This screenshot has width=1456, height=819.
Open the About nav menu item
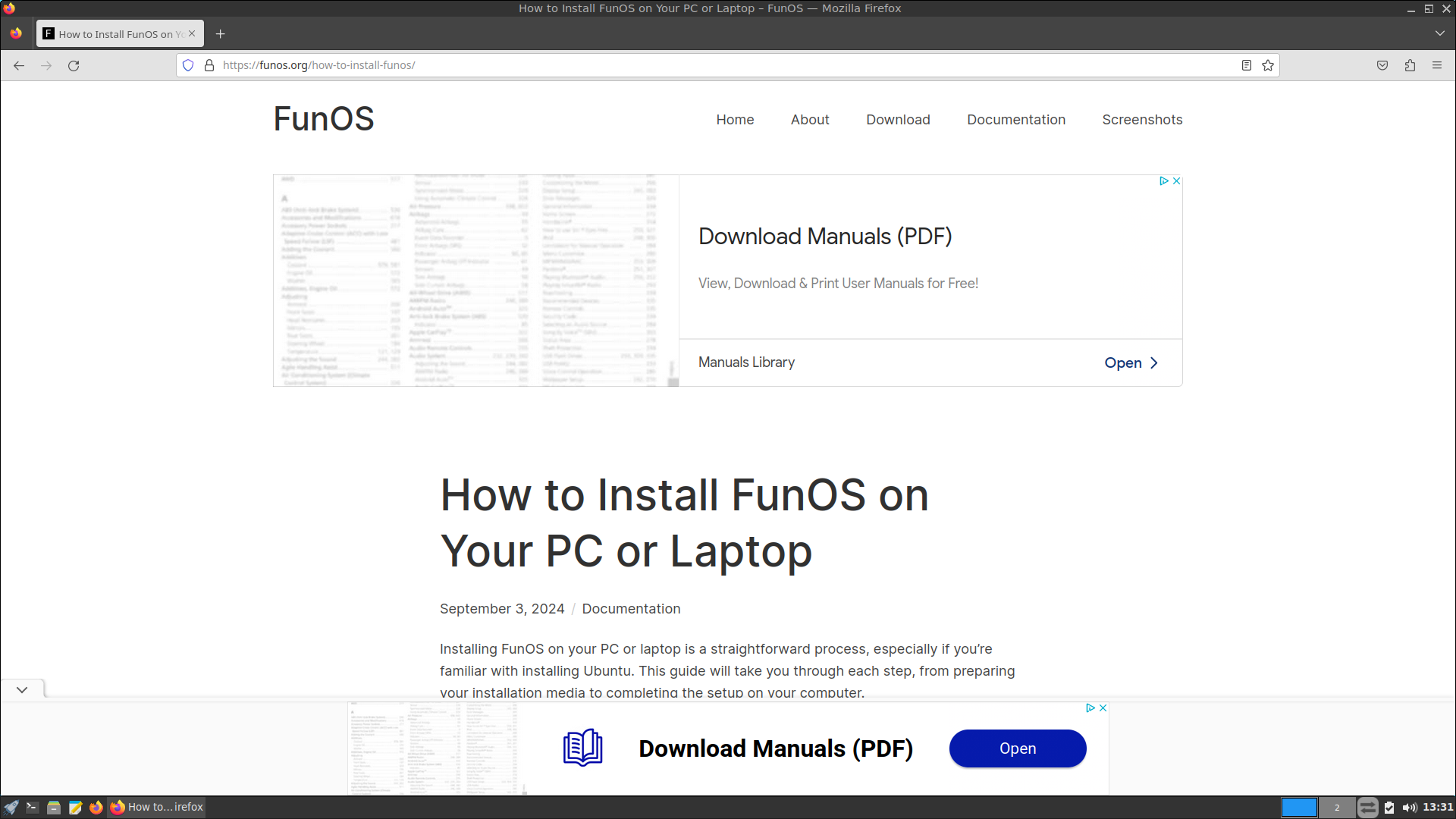(810, 120)
